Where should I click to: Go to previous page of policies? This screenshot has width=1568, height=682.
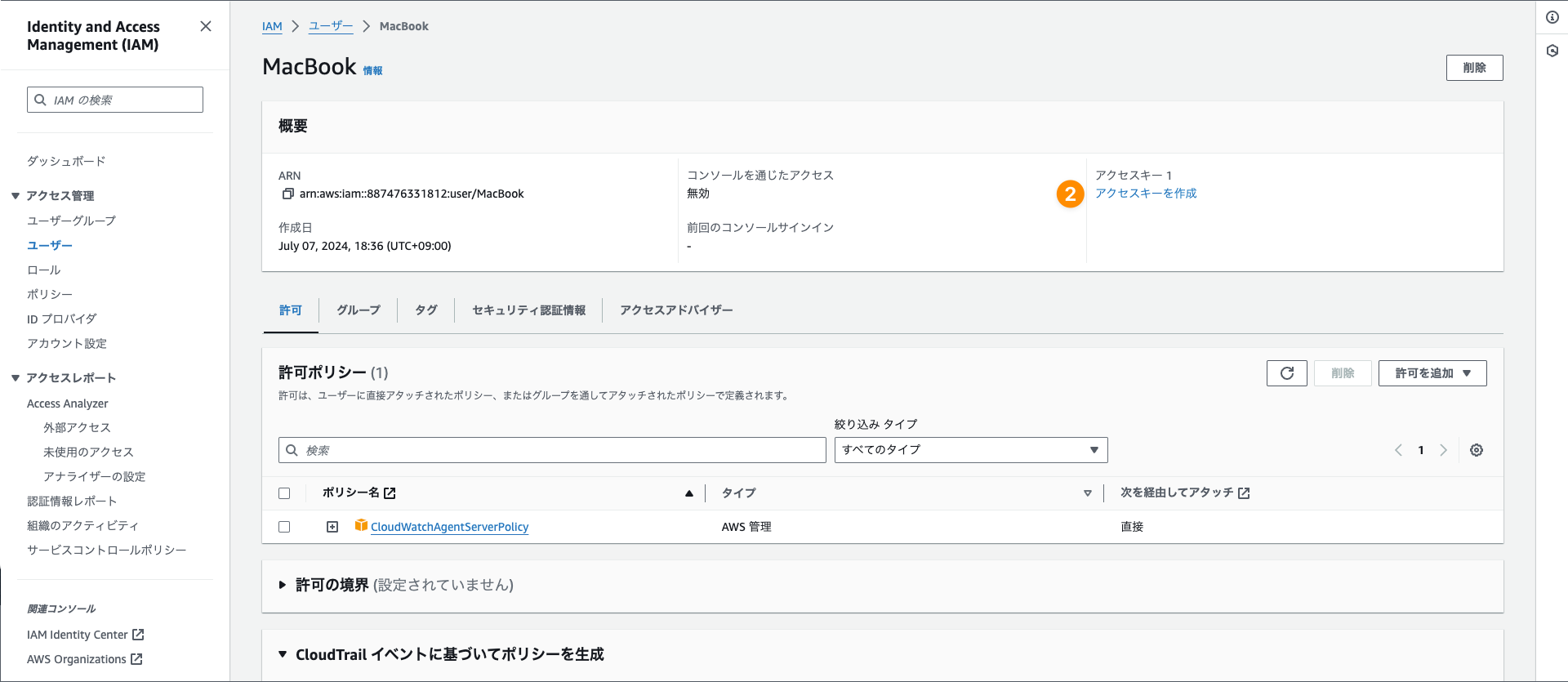(x=1398, y=450)
